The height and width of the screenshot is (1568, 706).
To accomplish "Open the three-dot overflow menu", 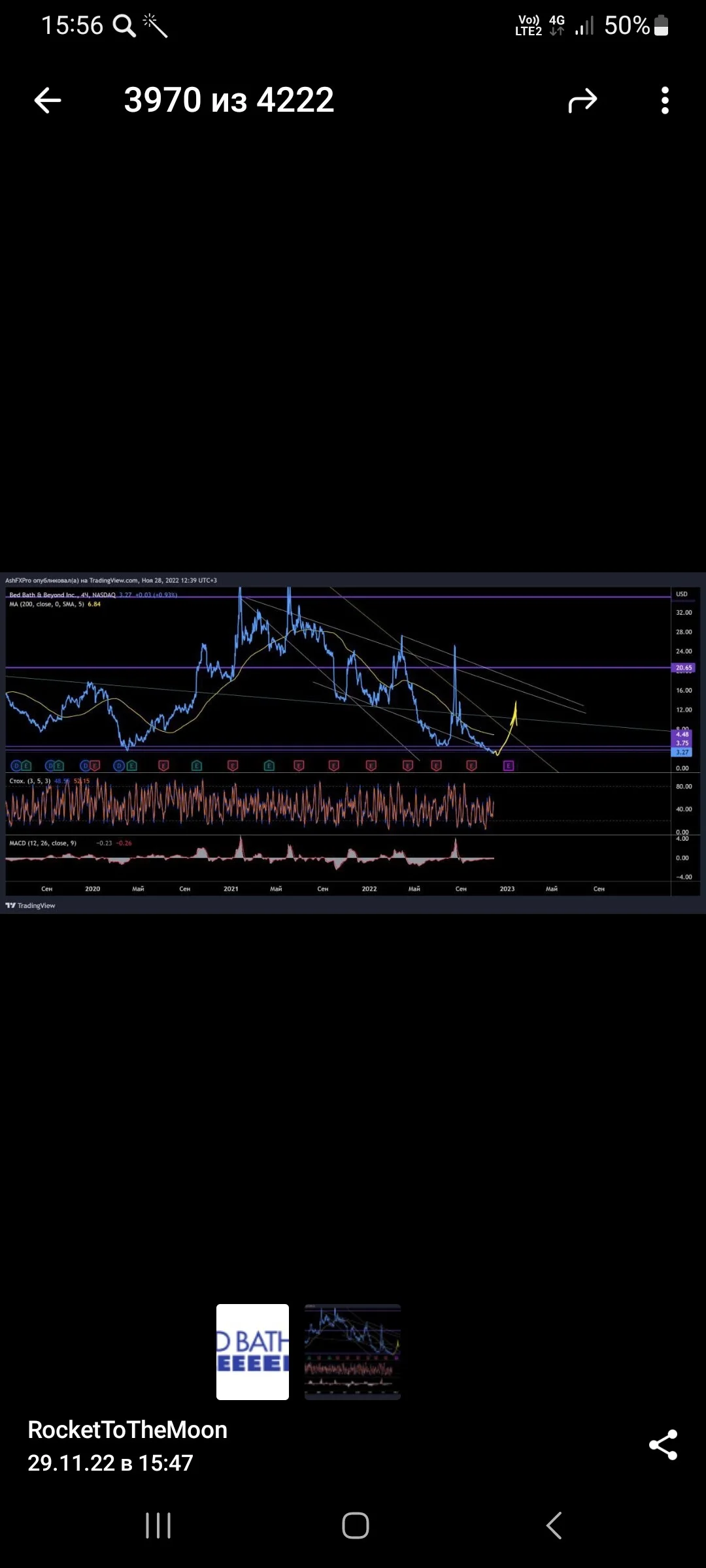I will pyautogui.click(x=665, y=101).
